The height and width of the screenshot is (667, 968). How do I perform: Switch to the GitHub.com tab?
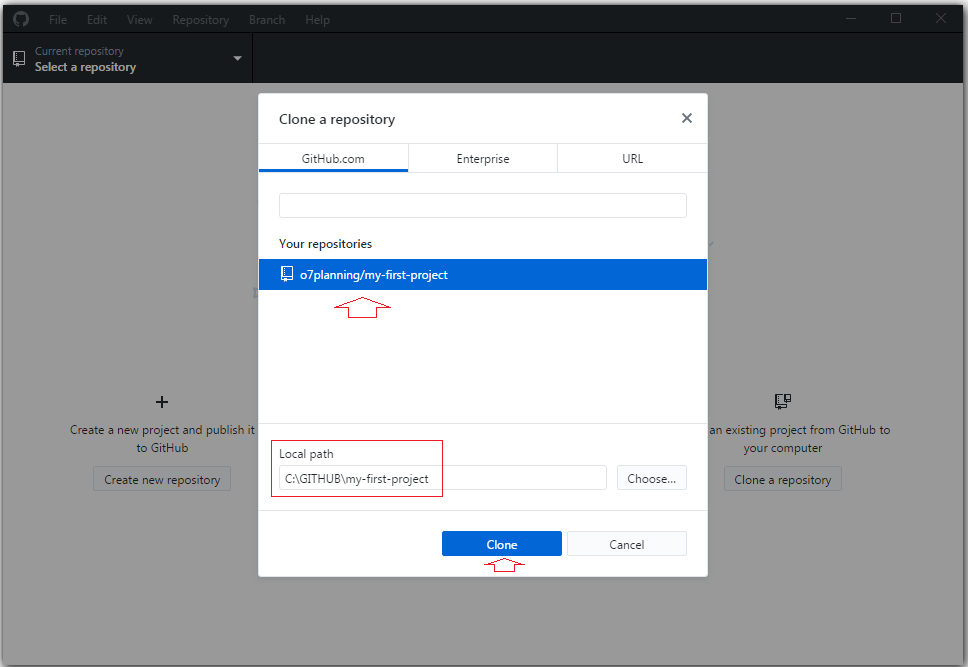(333, 158)
